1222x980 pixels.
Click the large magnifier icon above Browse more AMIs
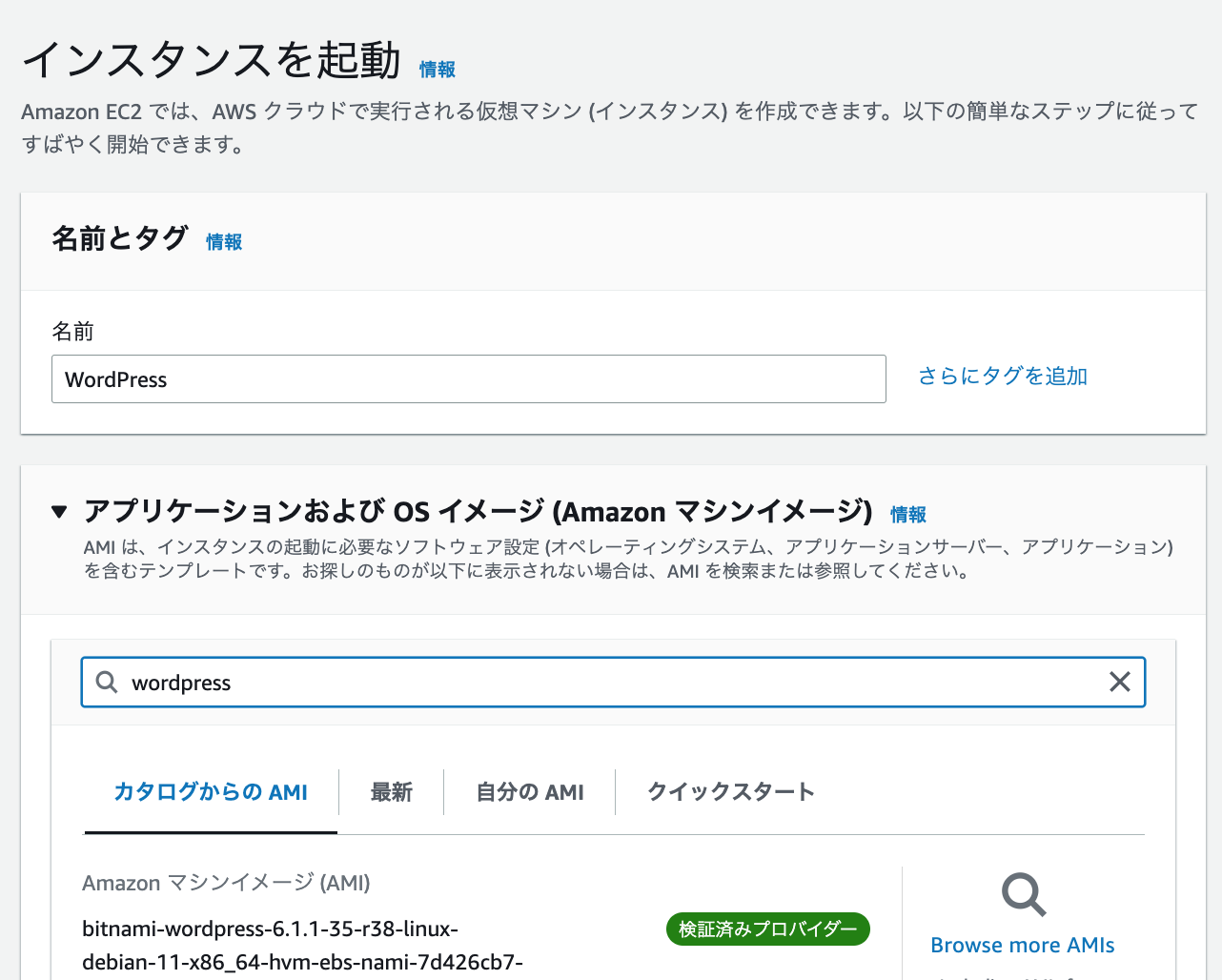(1022, 894)
